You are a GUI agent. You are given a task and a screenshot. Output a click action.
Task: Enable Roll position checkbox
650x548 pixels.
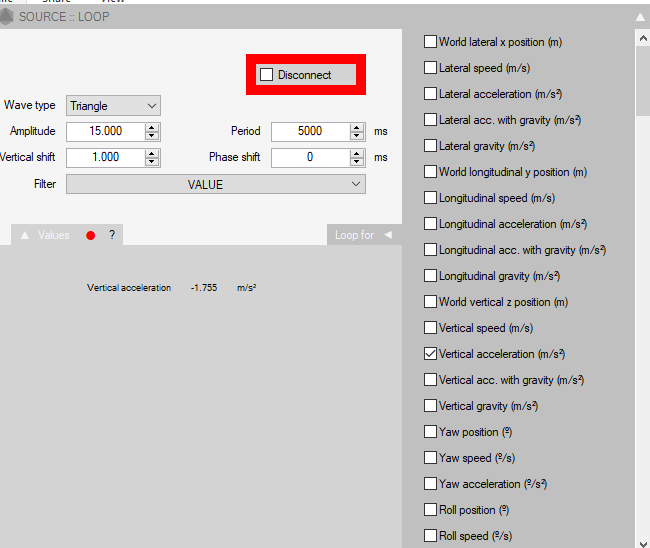tap(430, 509)
